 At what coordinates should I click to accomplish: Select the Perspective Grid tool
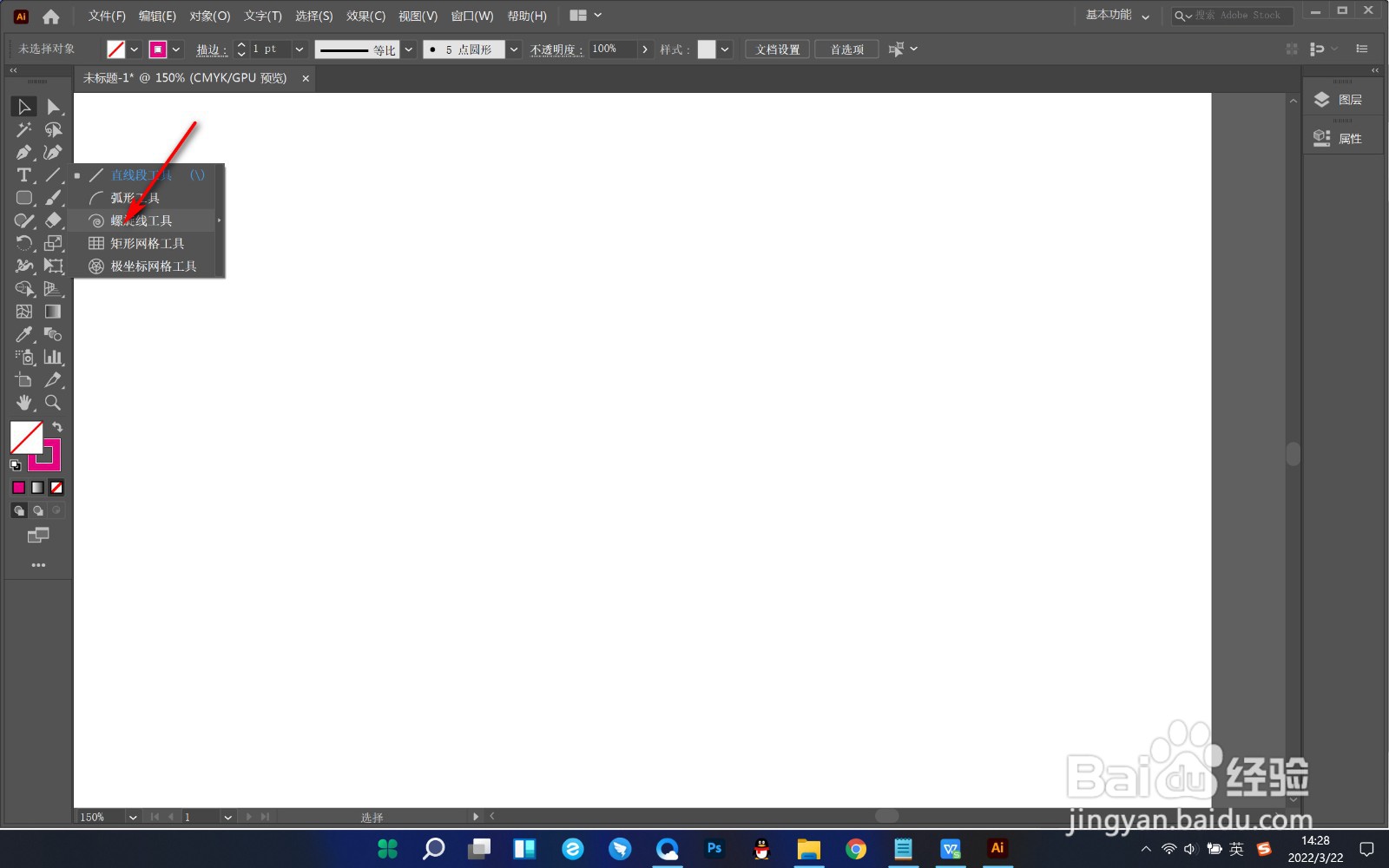53,289
